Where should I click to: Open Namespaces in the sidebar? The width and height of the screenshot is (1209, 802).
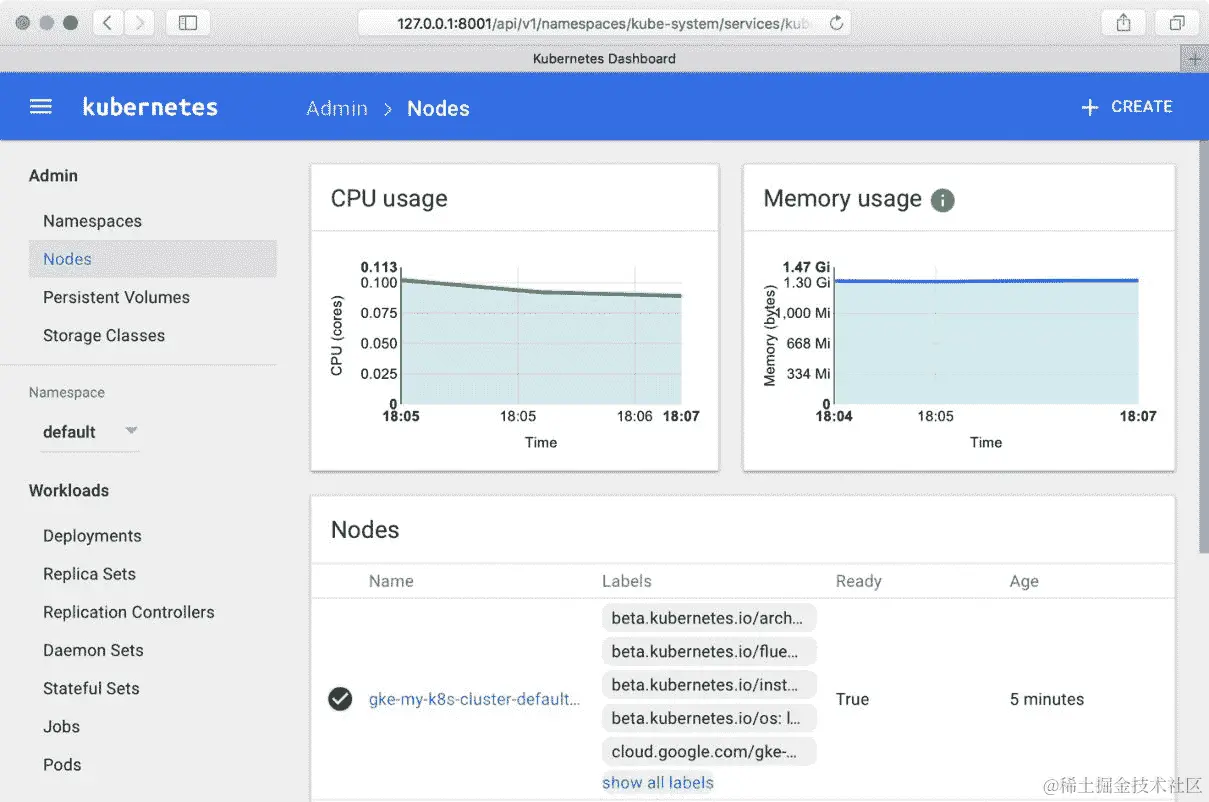tap(92, 221)
